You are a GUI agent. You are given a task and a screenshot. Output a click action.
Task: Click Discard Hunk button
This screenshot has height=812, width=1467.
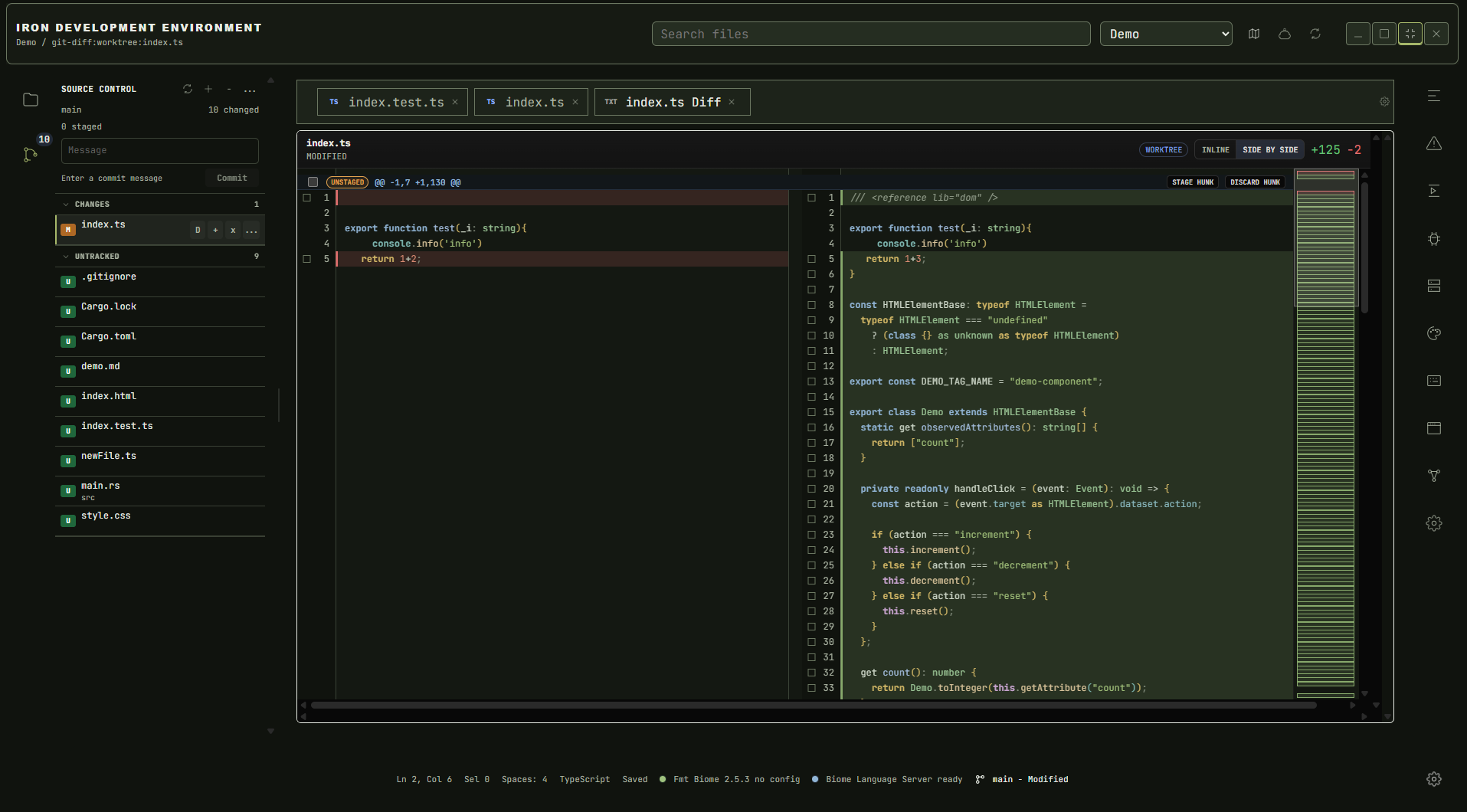coord(1255,182)
